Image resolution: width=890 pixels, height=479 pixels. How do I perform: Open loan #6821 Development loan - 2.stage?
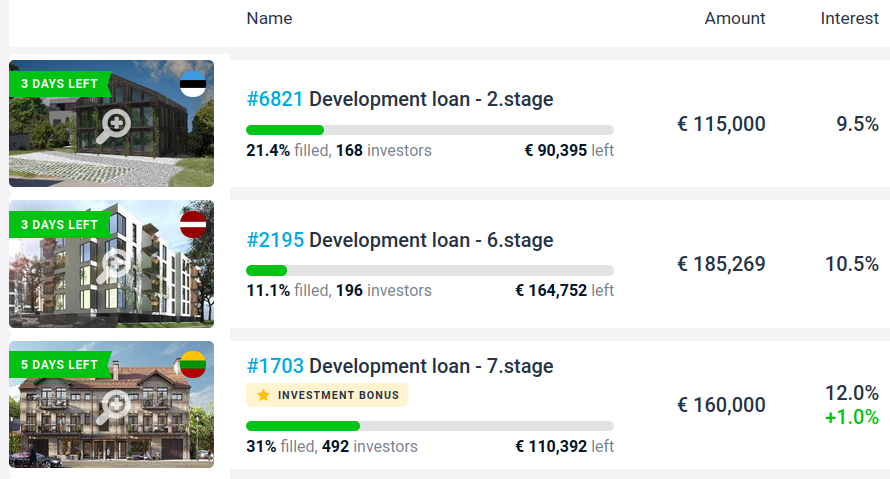[x=400, y=99]
